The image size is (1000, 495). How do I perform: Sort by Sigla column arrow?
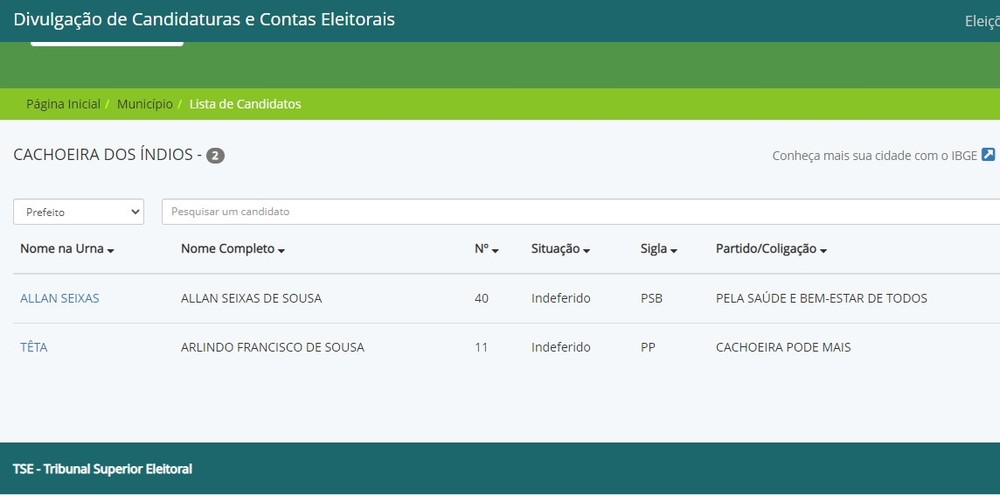(x=673, y=251)
